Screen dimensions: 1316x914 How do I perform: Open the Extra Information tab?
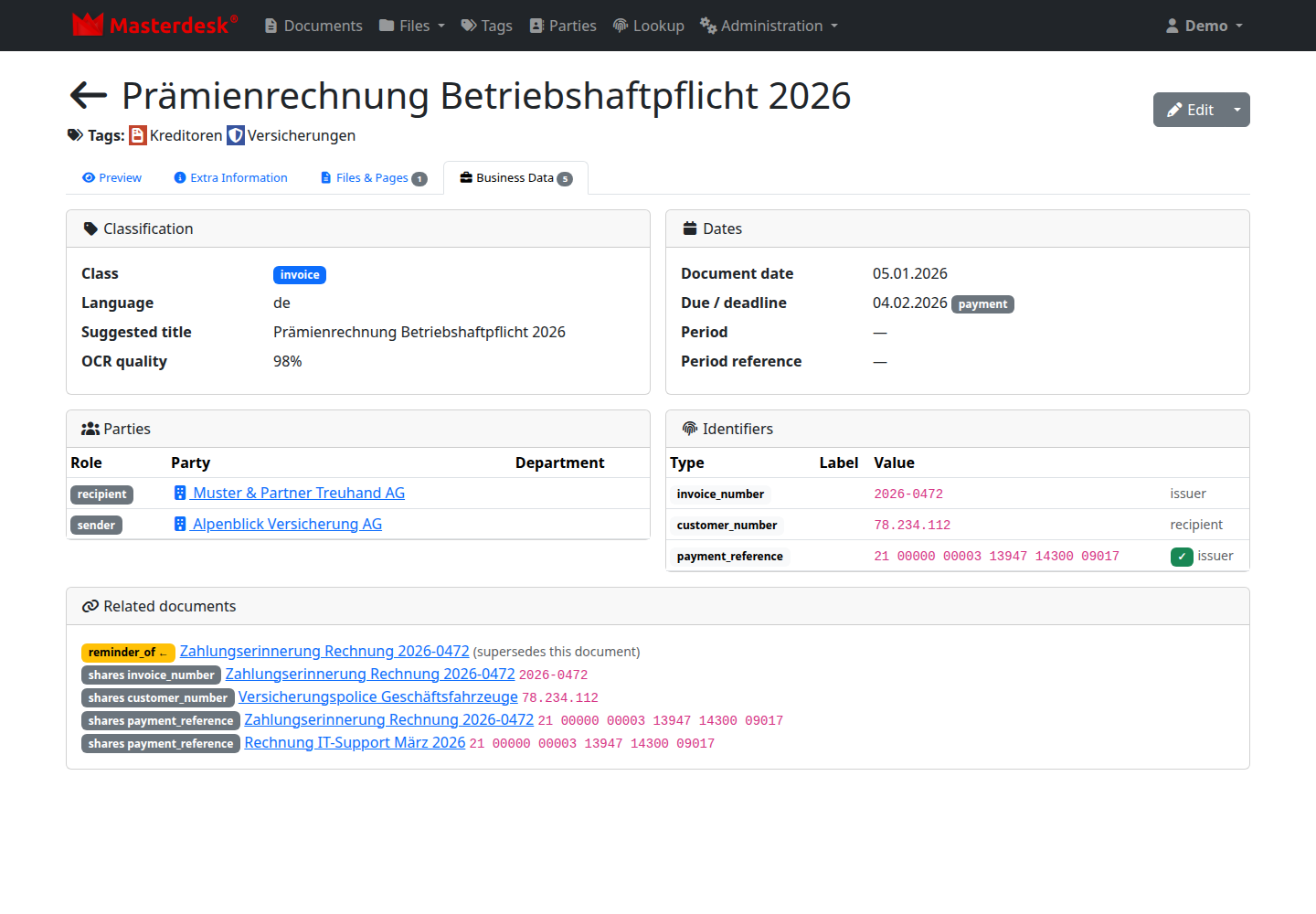click(230, 177)
